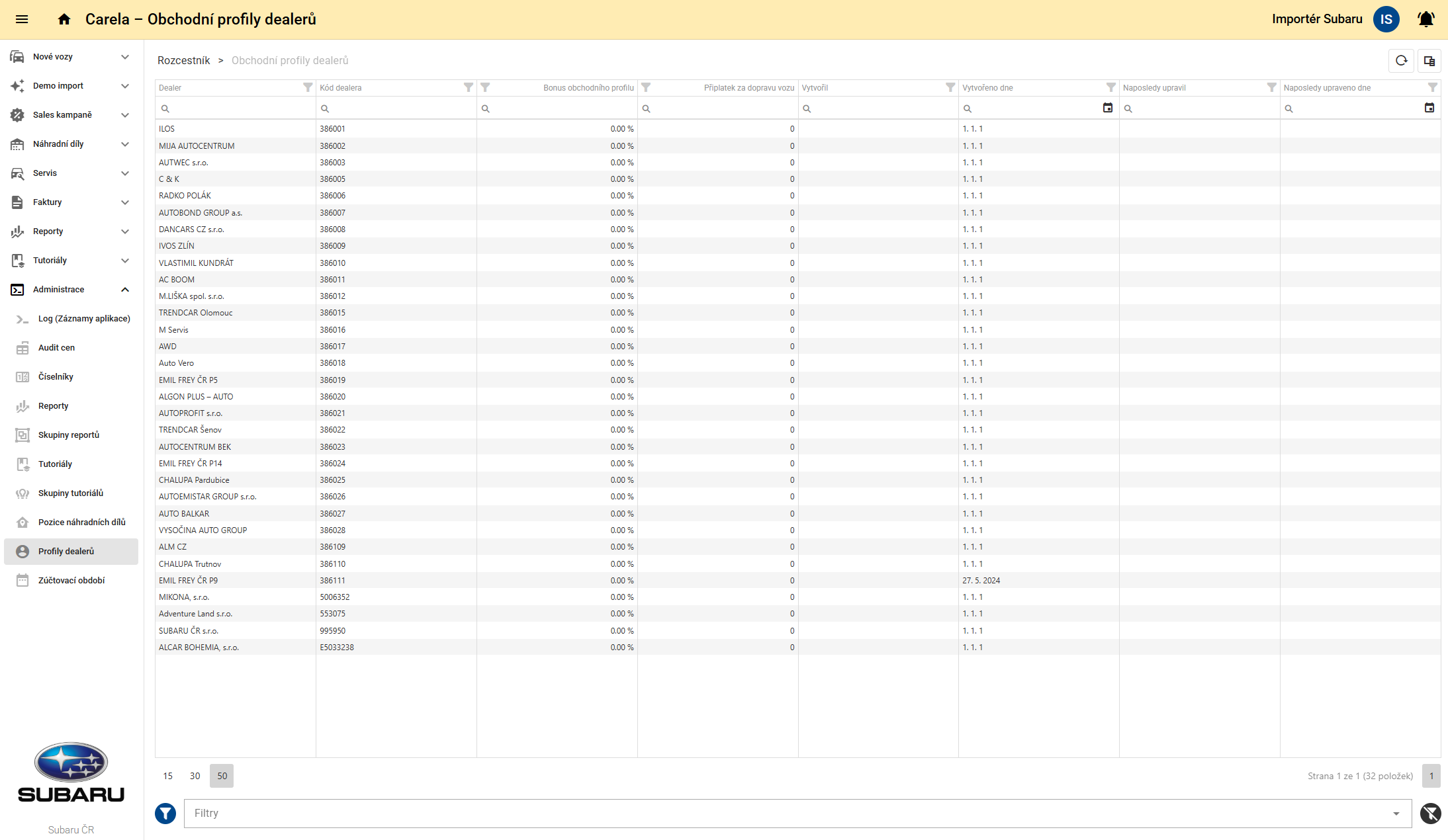The image size is (1448, 840).
Task: Select Profily dealerů in sidebar
Action: [71, 552]
